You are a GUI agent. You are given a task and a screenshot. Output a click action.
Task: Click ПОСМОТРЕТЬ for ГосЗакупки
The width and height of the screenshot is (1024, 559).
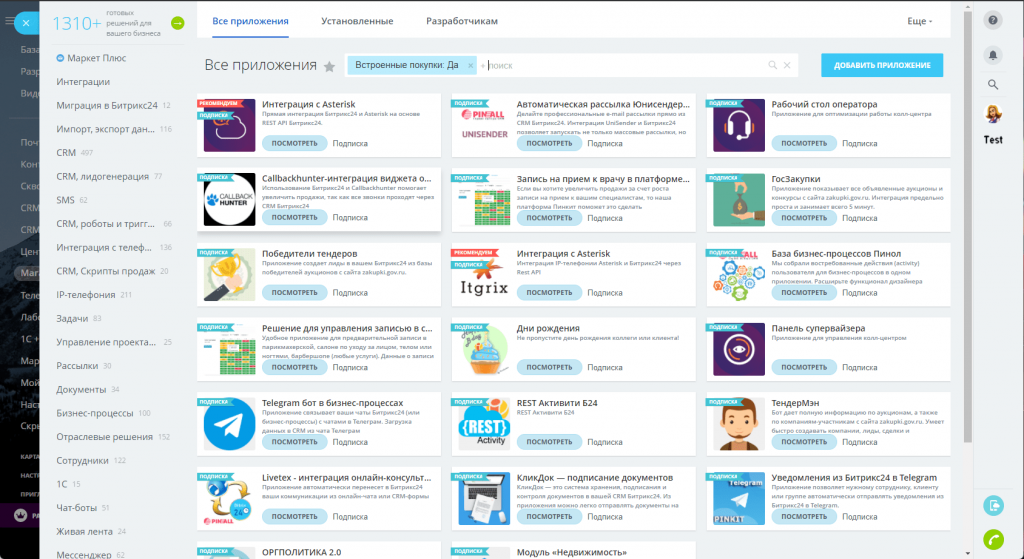804,218
